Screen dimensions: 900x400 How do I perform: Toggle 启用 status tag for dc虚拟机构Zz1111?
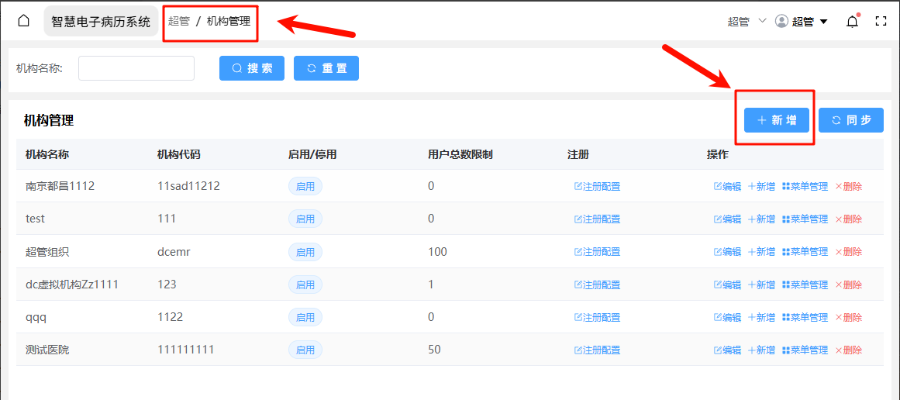click(x=305, y=285)
